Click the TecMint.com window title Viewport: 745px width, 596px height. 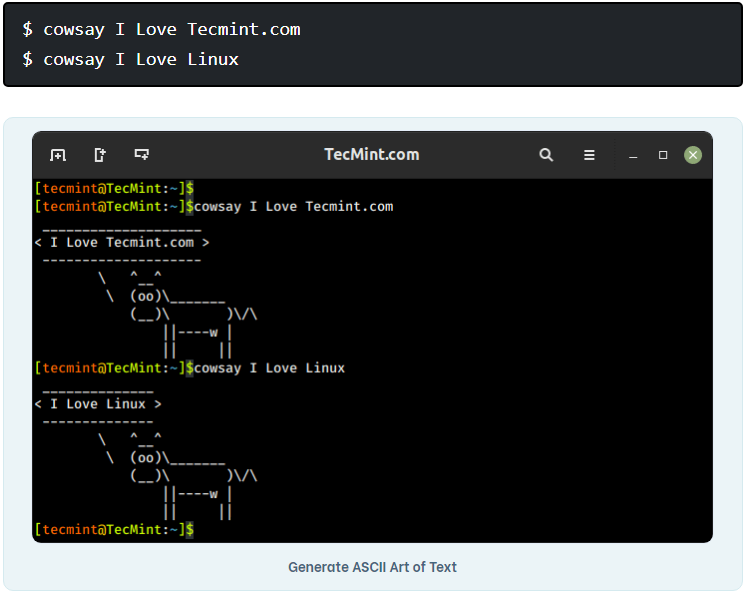click(372, 155)
